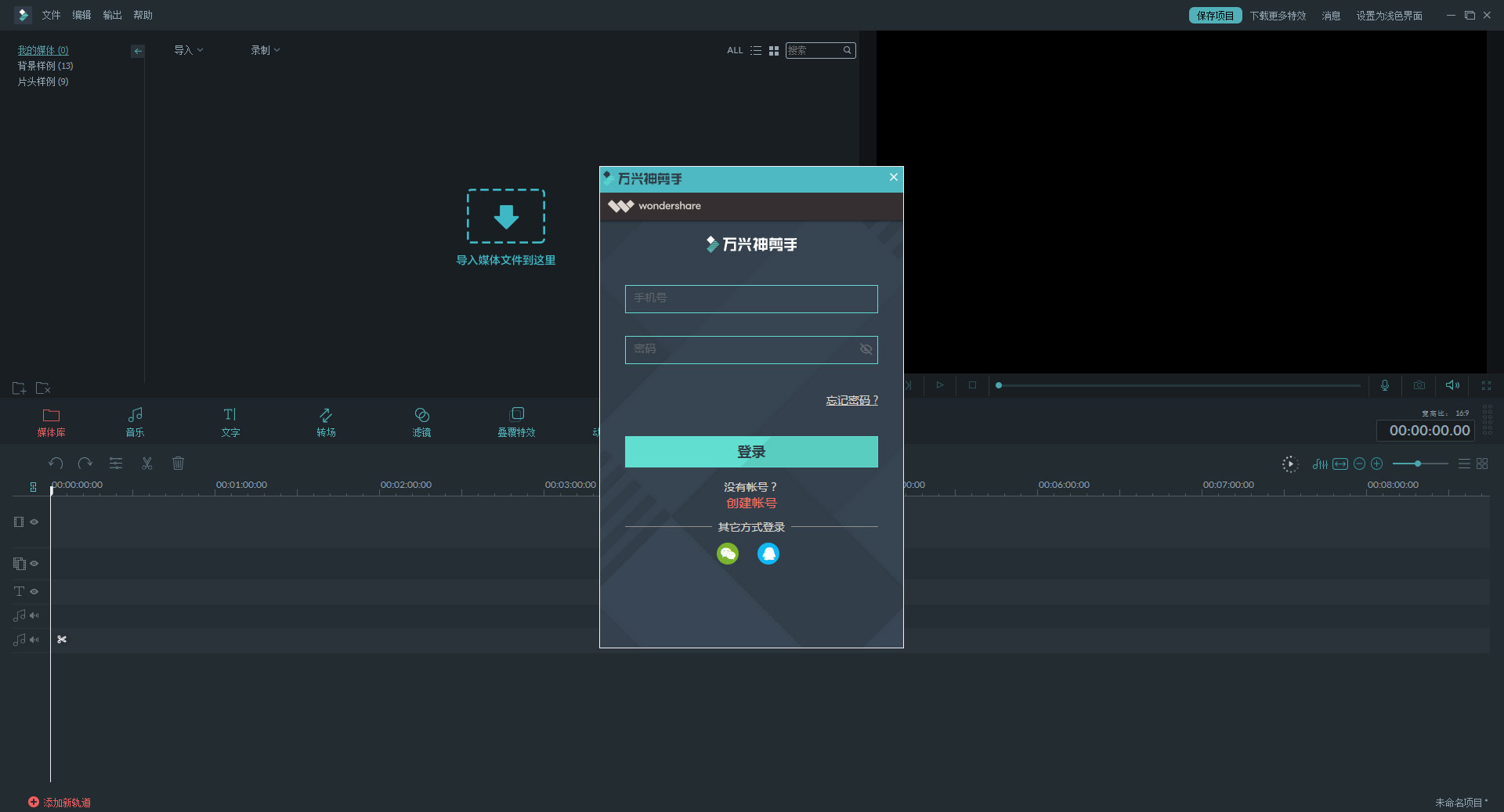Click the 手机号 phone number field
The height and width of the screenshot is (812, 1504).
[751, 298]
